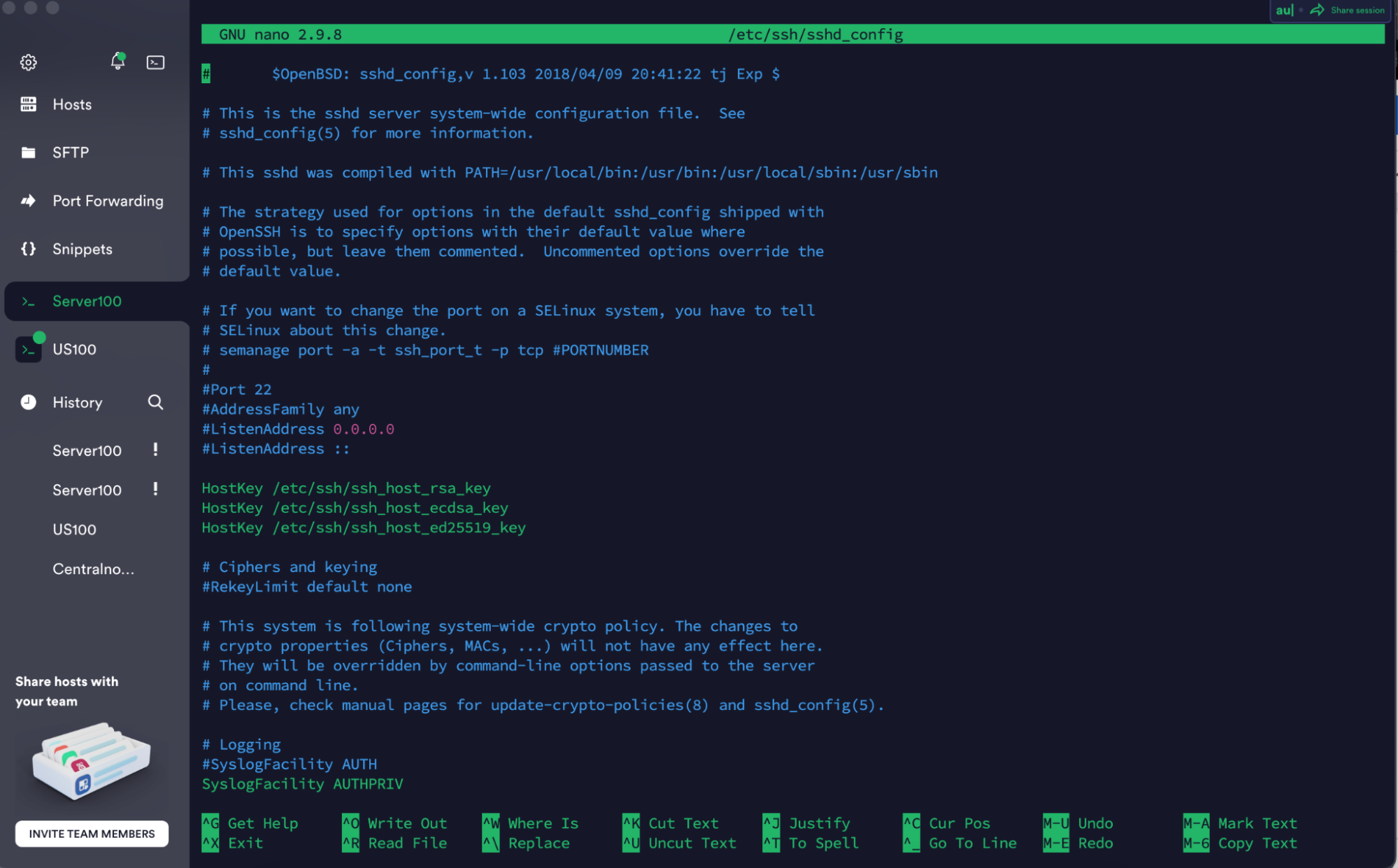Click the first Server100 history warning mark
1398x868 pixels.
click(155, 449)
